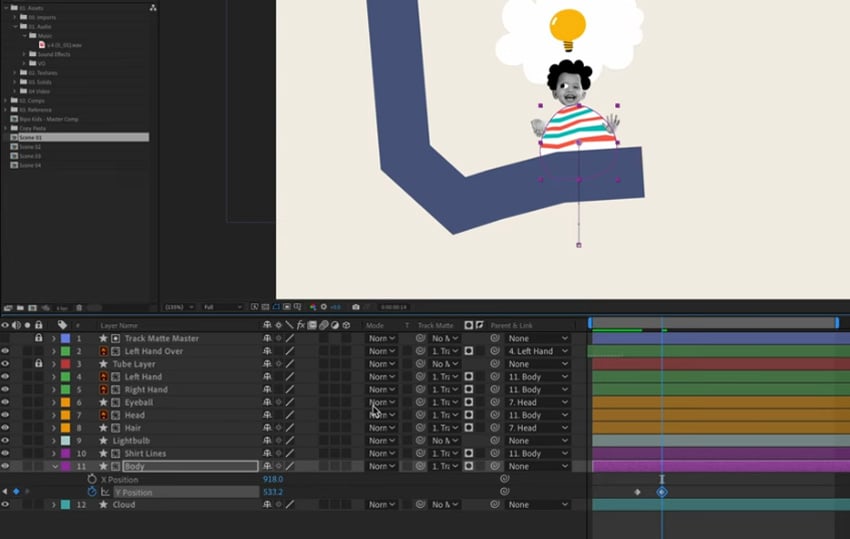Click the X Position expression pick whip
This screenshot has width=850, height=539.
click(x=504, y=479)
